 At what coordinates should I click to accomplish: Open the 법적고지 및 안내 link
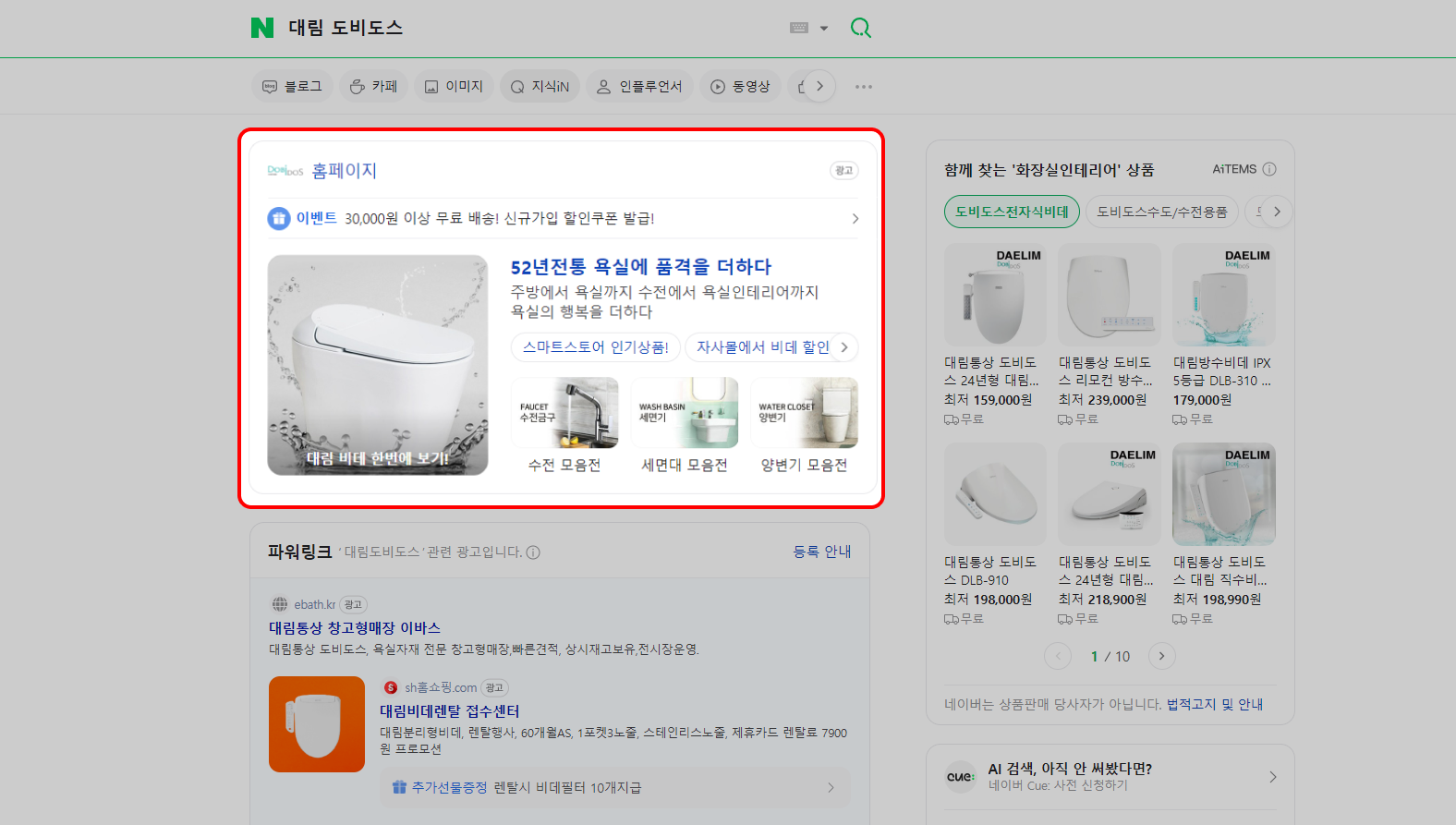pos(1215,704)
